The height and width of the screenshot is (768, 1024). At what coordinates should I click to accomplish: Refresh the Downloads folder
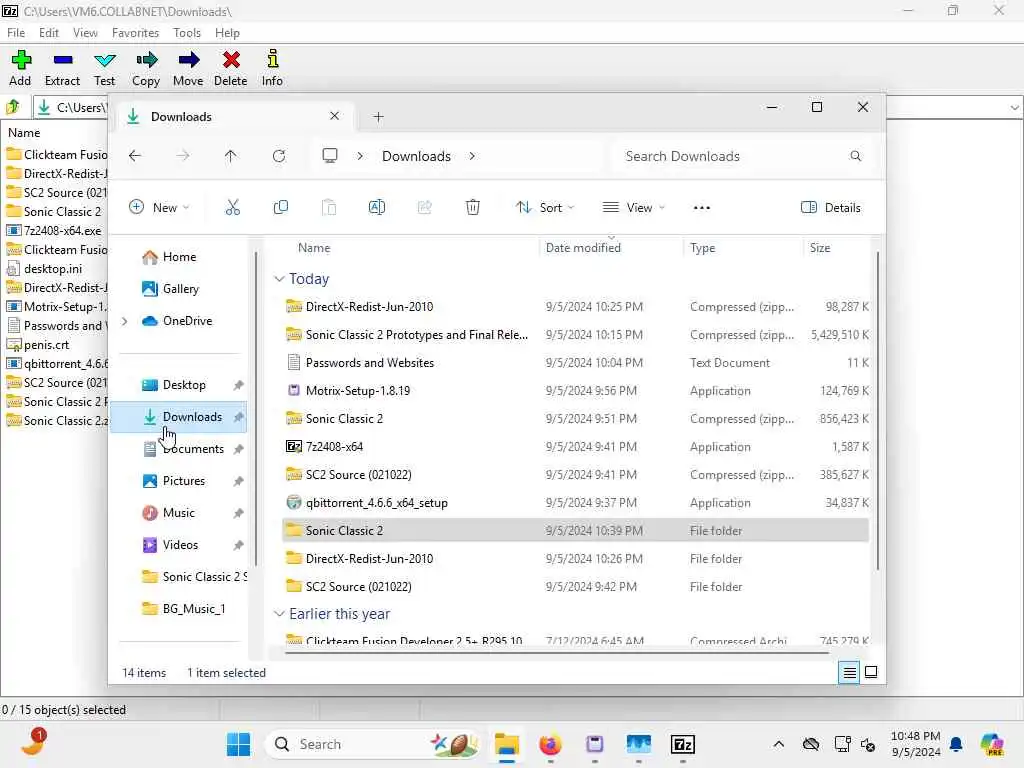click(279, 156)
